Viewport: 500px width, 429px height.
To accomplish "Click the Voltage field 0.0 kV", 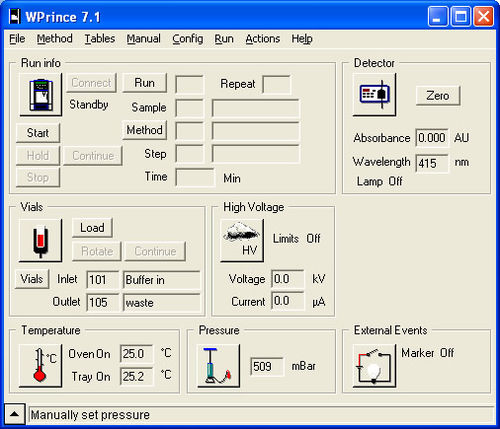I will [288, 279].
